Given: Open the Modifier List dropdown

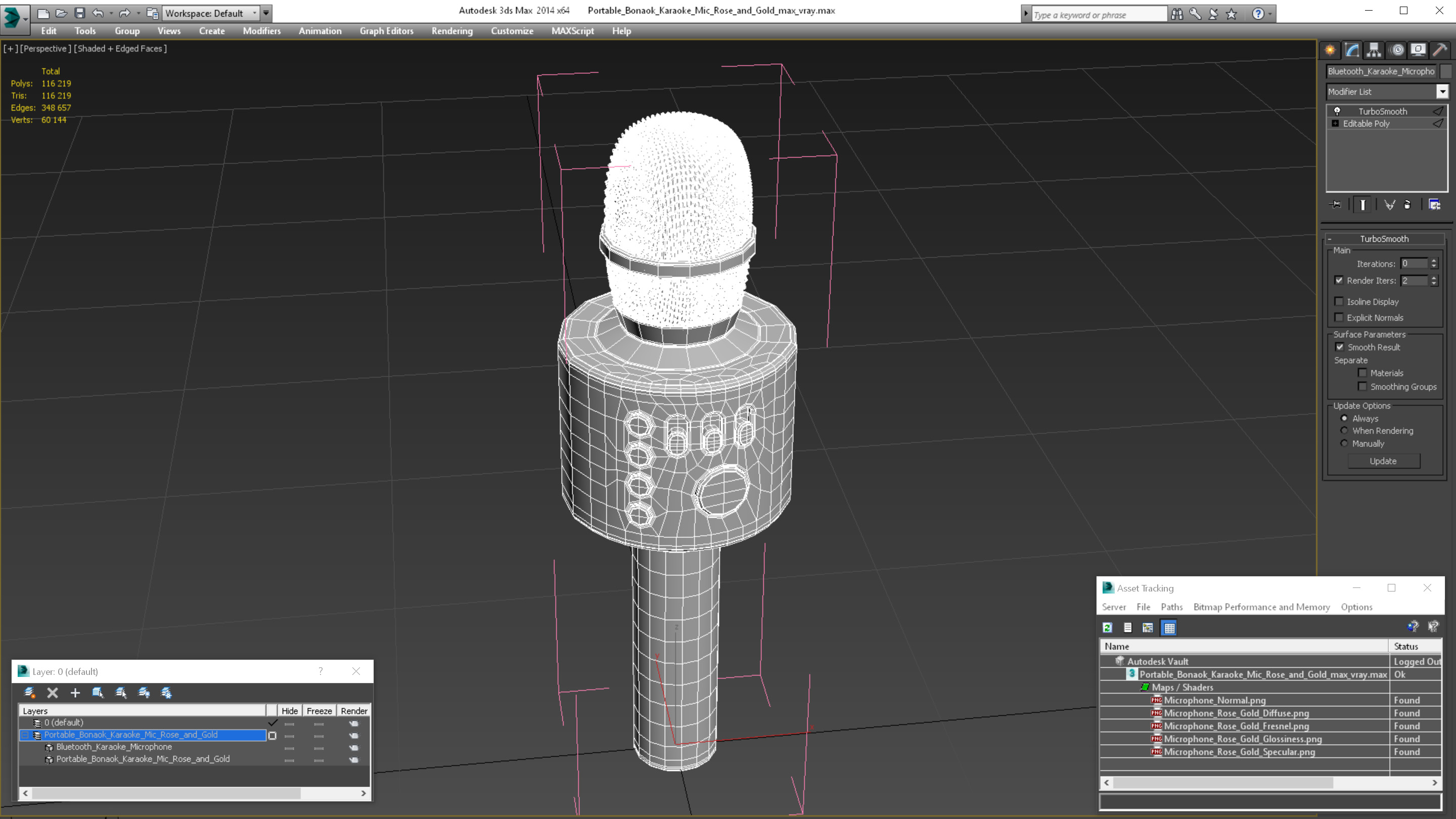Looking at the screenshot, I should 1442,92.
